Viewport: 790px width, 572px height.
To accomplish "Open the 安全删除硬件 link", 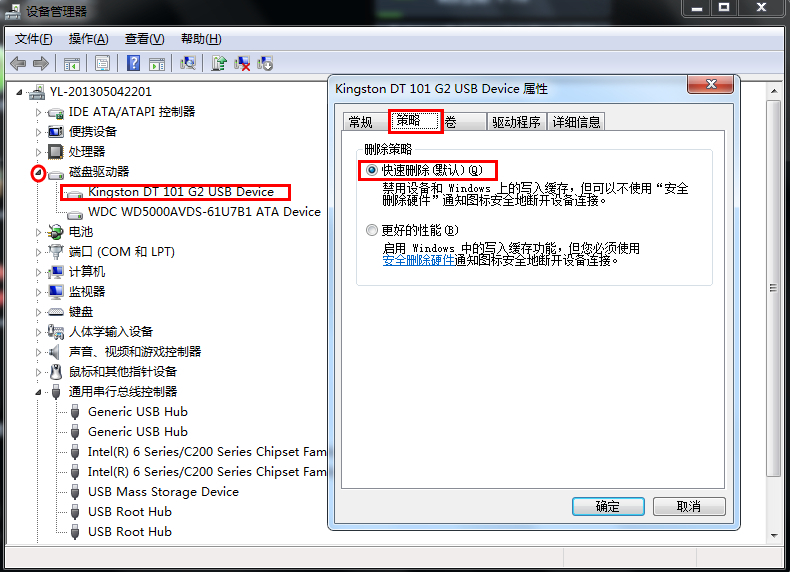I will 418,261.
